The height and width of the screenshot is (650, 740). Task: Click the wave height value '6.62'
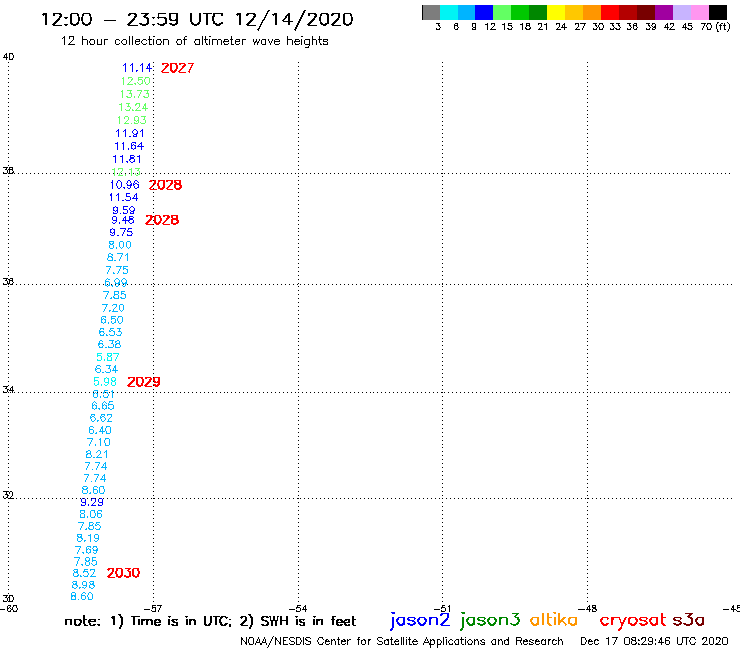pyautogui.click(x=101, y=418)
